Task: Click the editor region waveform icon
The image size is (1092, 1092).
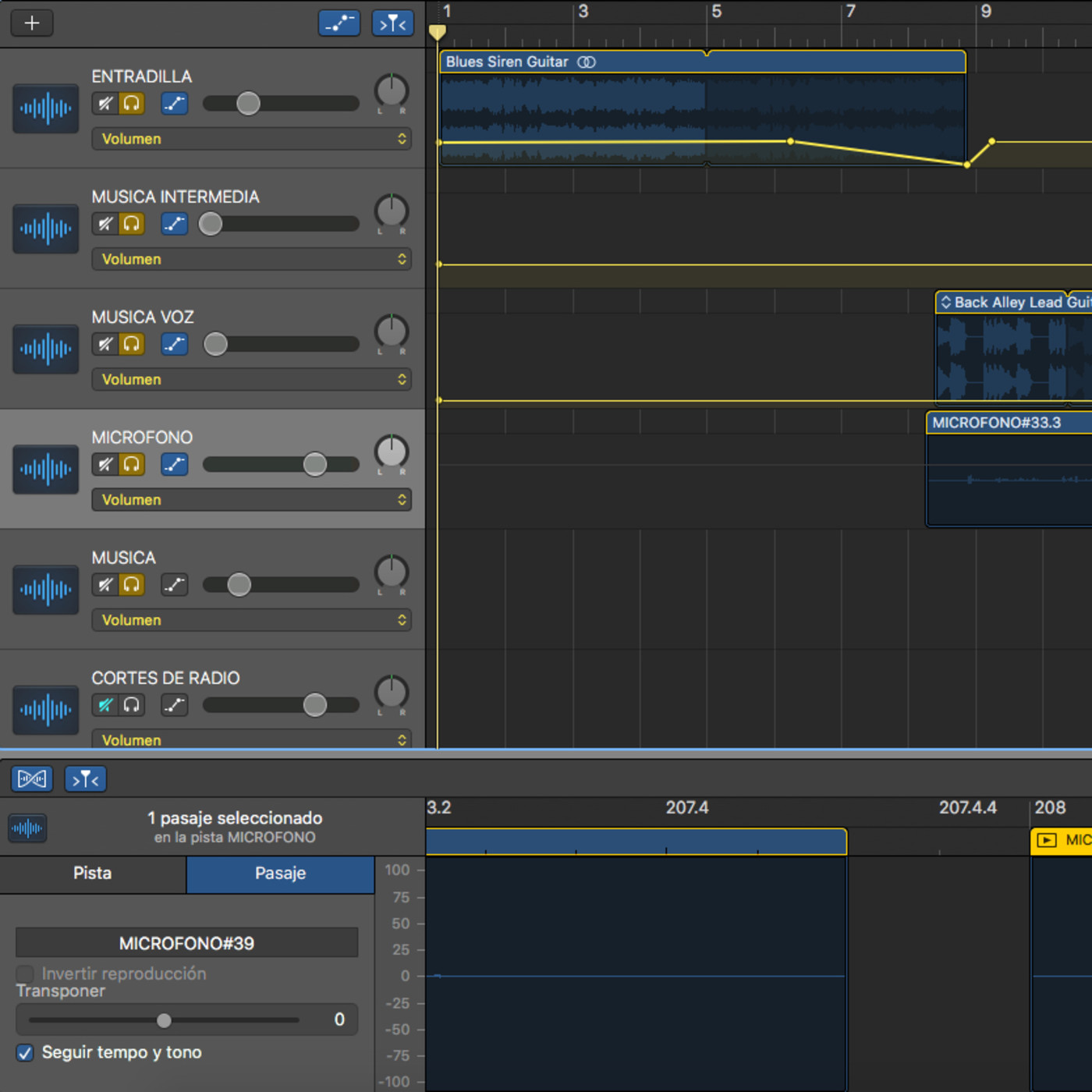Action: pyautogui.click(x=27, y=828)
